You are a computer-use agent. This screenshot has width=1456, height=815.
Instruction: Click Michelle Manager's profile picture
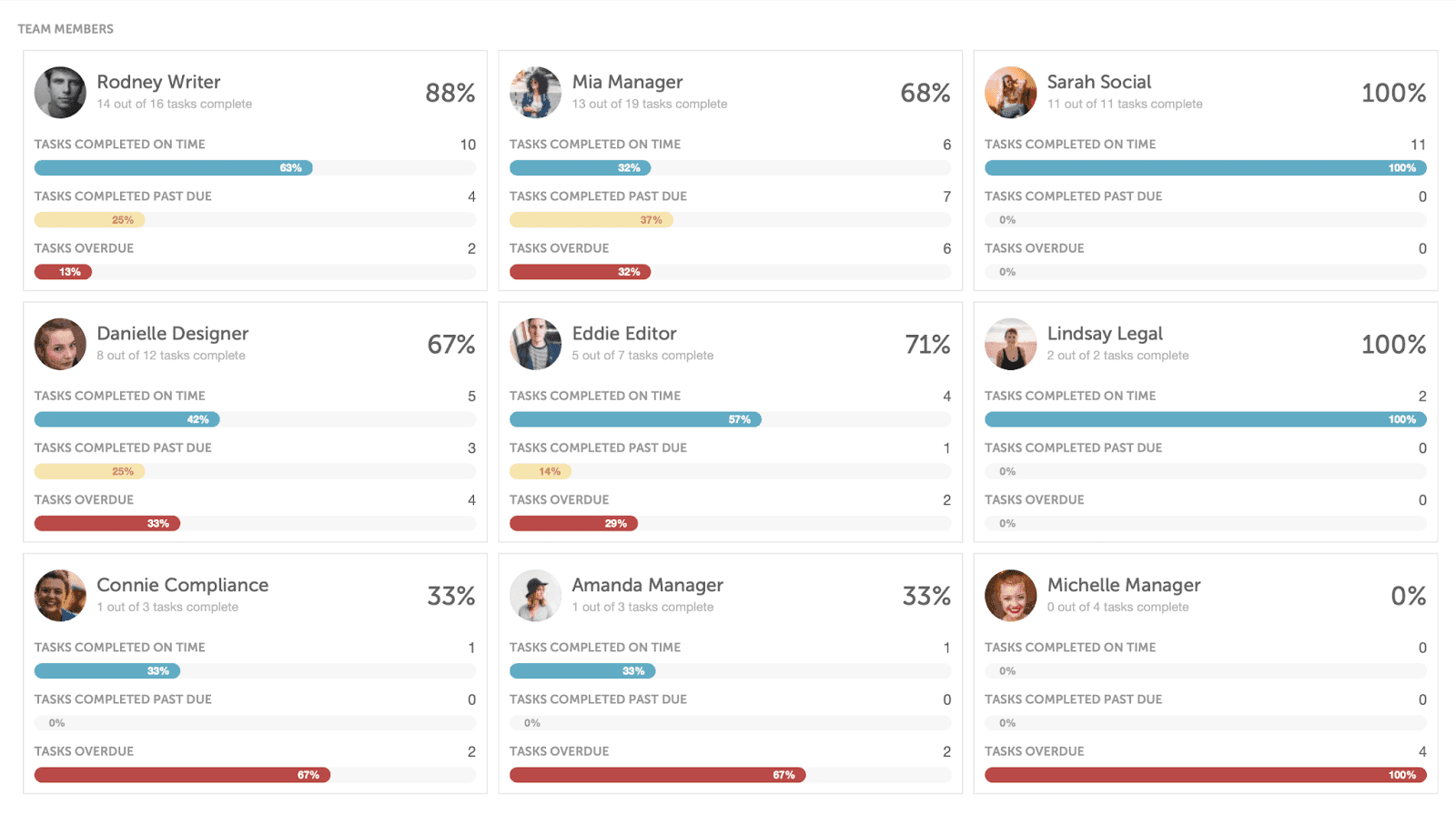click(x=1011, y=596)
